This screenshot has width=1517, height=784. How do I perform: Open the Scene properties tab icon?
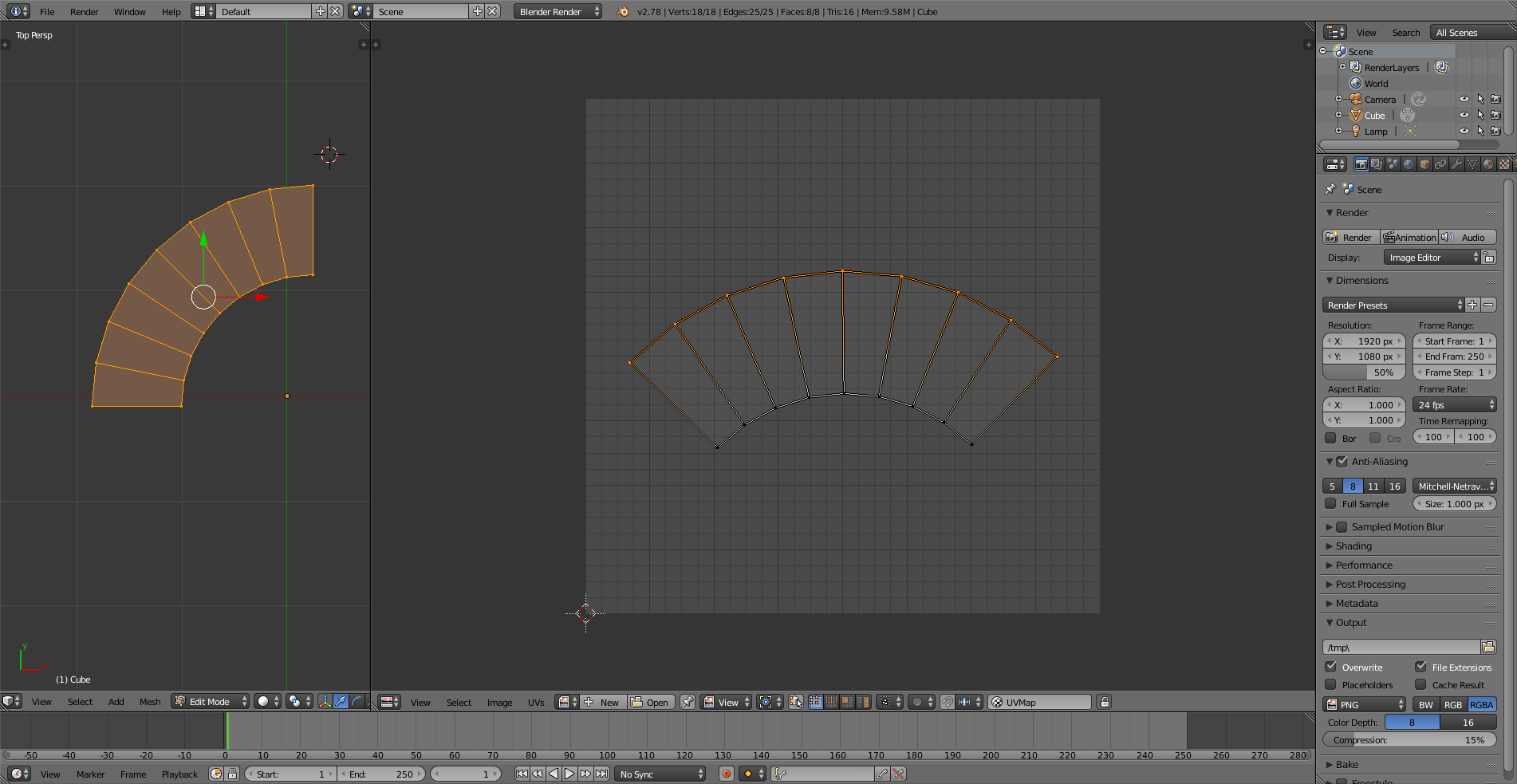point(1393,164)
